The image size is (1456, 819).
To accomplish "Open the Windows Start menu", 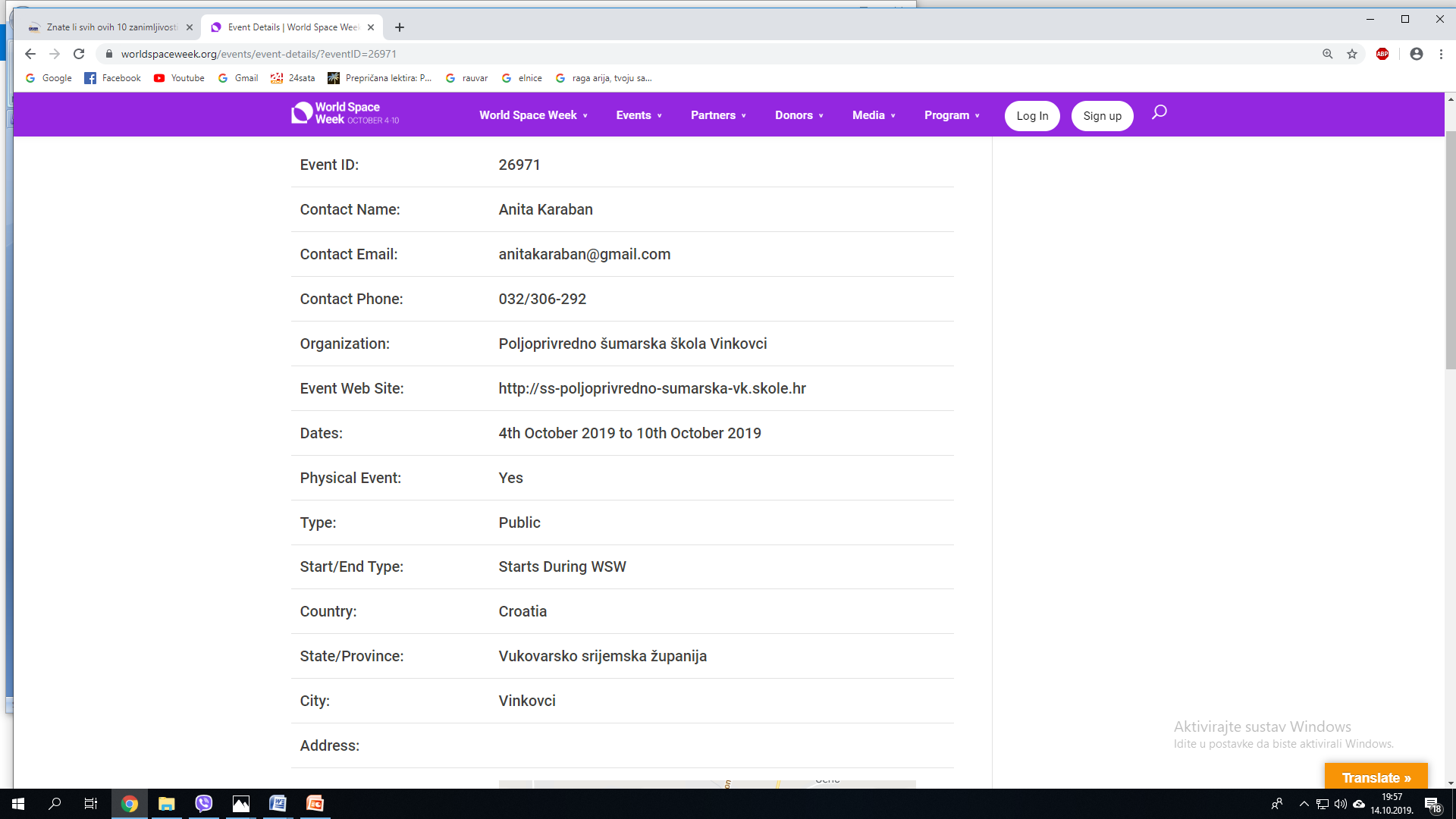I will coord(18,804).
